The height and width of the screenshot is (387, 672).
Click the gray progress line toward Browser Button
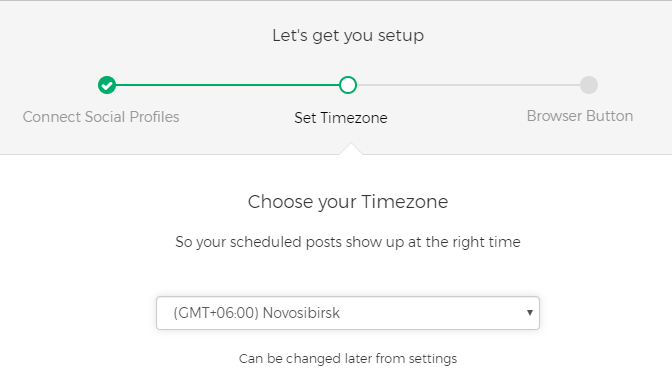(x=468, y=85)
